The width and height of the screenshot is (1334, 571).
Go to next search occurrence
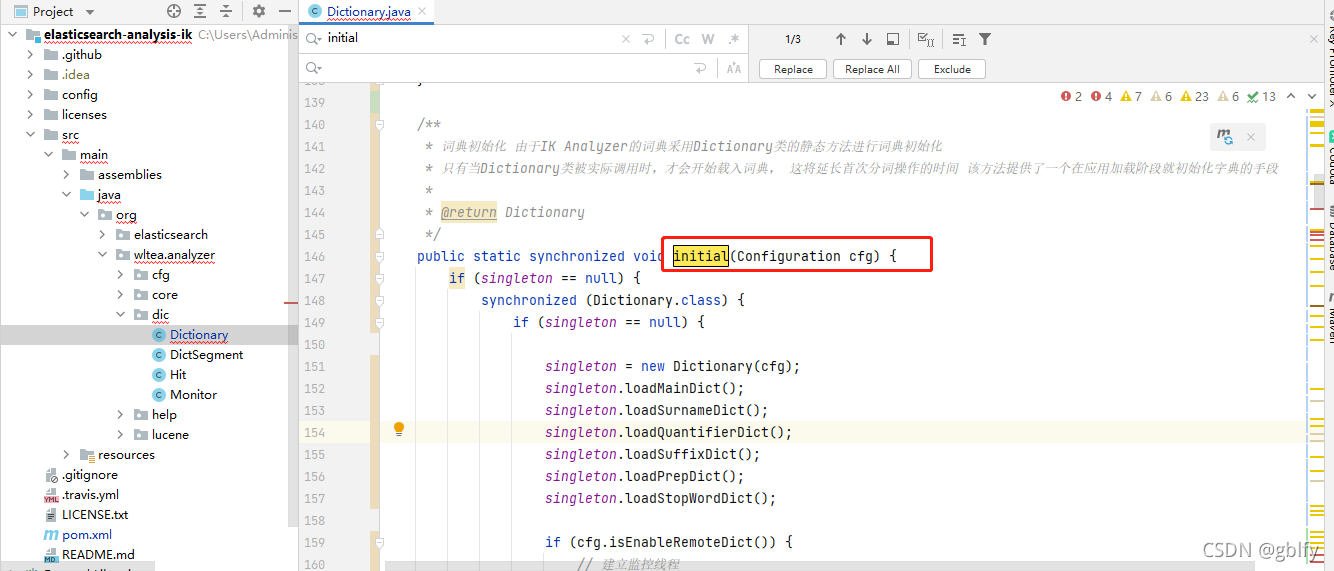[866, 39]
